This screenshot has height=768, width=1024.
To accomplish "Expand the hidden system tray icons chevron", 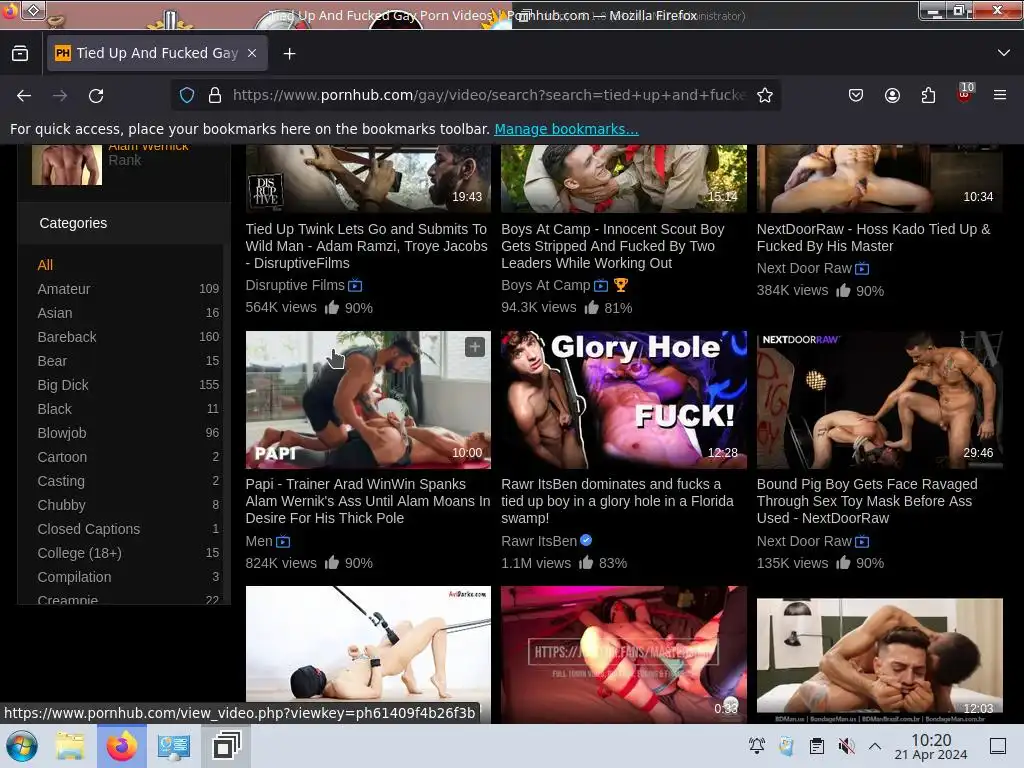I will pos(875,746).
